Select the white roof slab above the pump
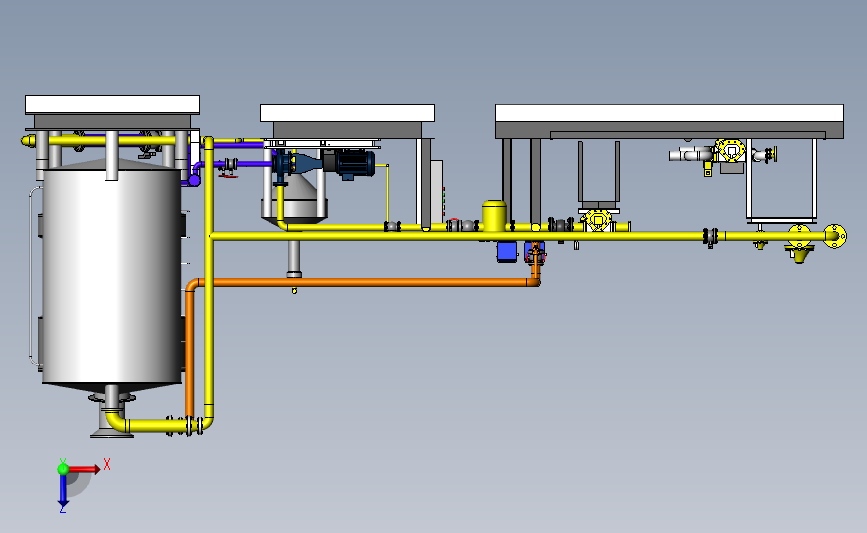This screenshot has height=533, width=867. point(347,113)
